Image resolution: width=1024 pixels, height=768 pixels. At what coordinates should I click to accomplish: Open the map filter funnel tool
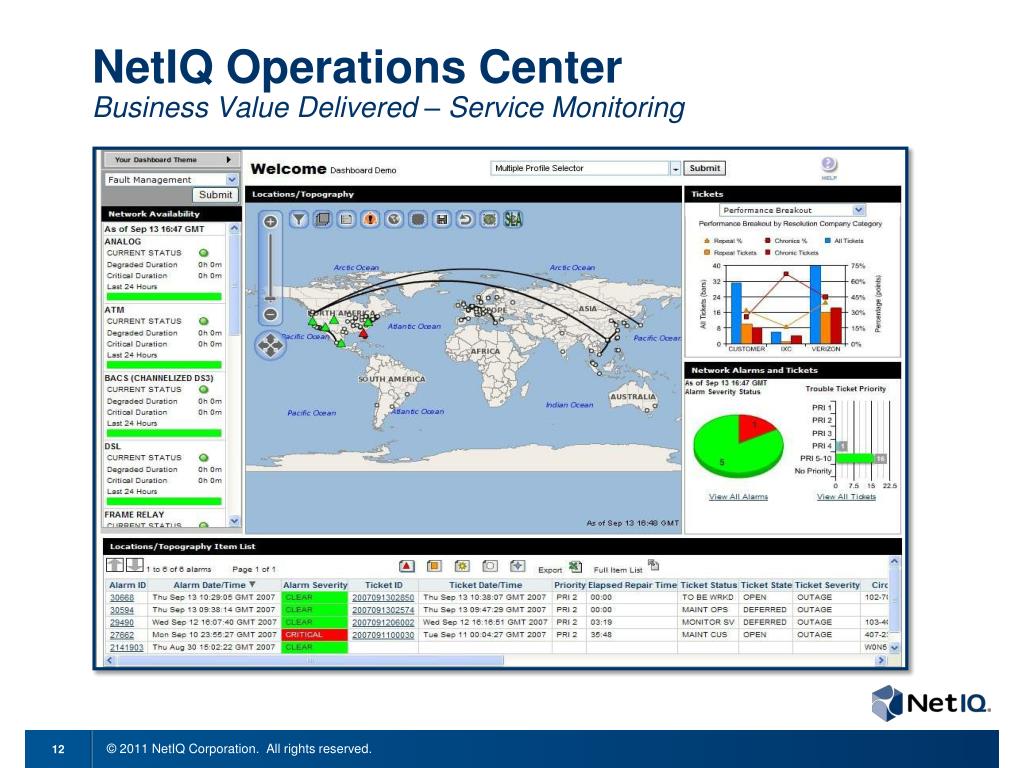[x=298, y=219]
